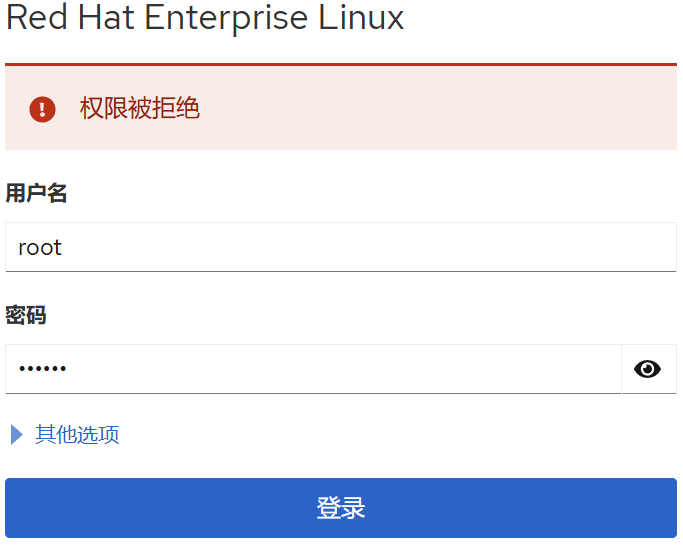
Task: Show the password using the eye icon
Action: pyautogui.click(x=648, y=369)
